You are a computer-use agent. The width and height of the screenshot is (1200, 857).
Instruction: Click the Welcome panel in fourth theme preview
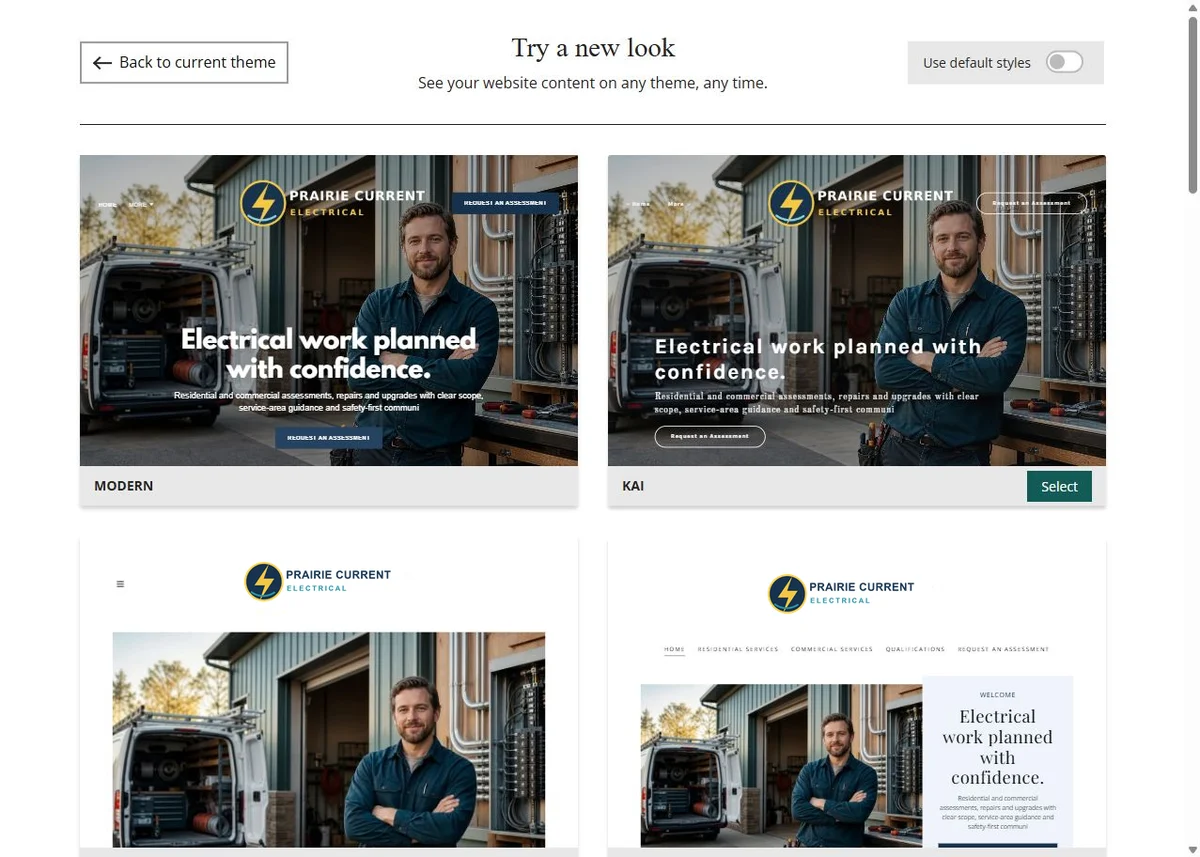(997, 762)
